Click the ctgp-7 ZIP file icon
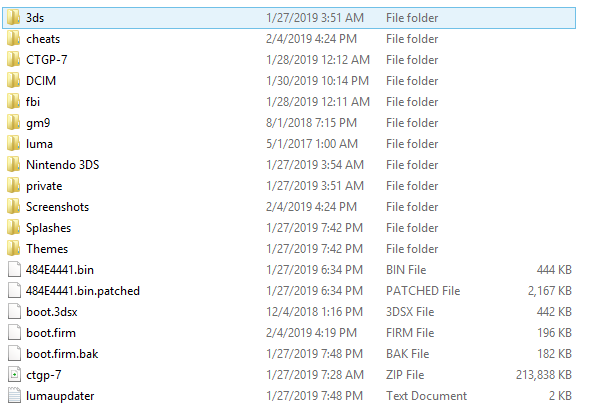The height and width of the screenshot is (418, 598). point(14,375)
